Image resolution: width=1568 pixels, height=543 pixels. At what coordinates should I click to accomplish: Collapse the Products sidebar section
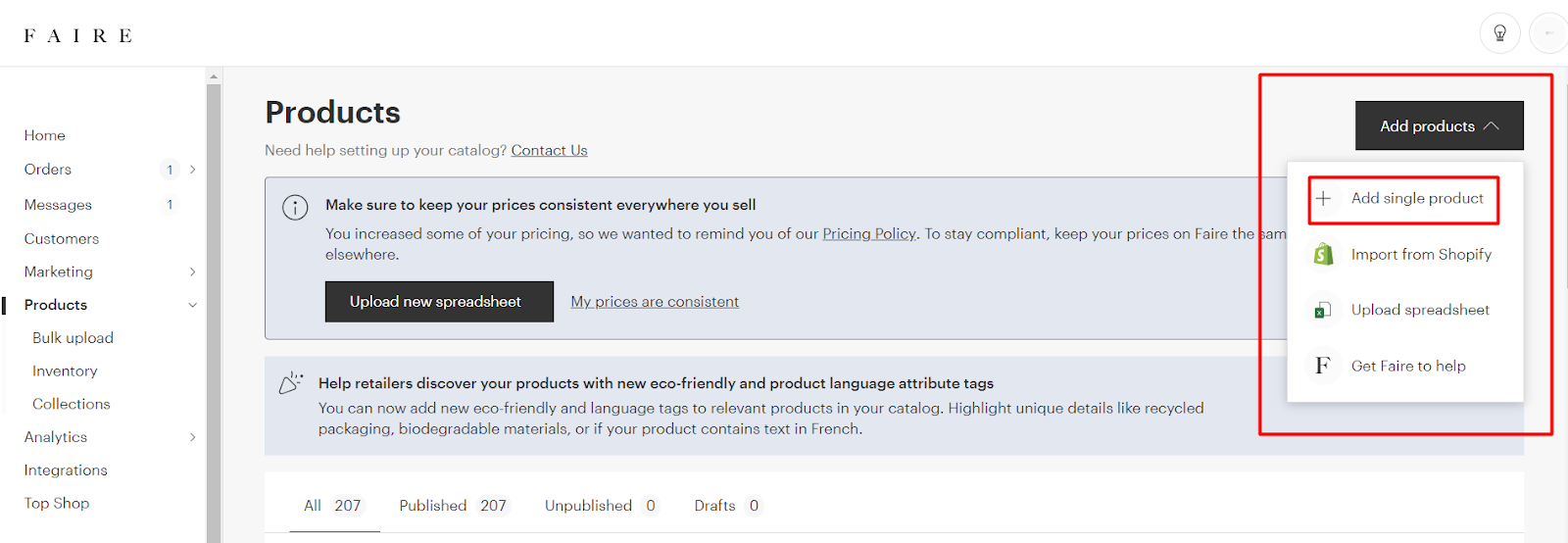pyautogui.click(x=193, y=305)
